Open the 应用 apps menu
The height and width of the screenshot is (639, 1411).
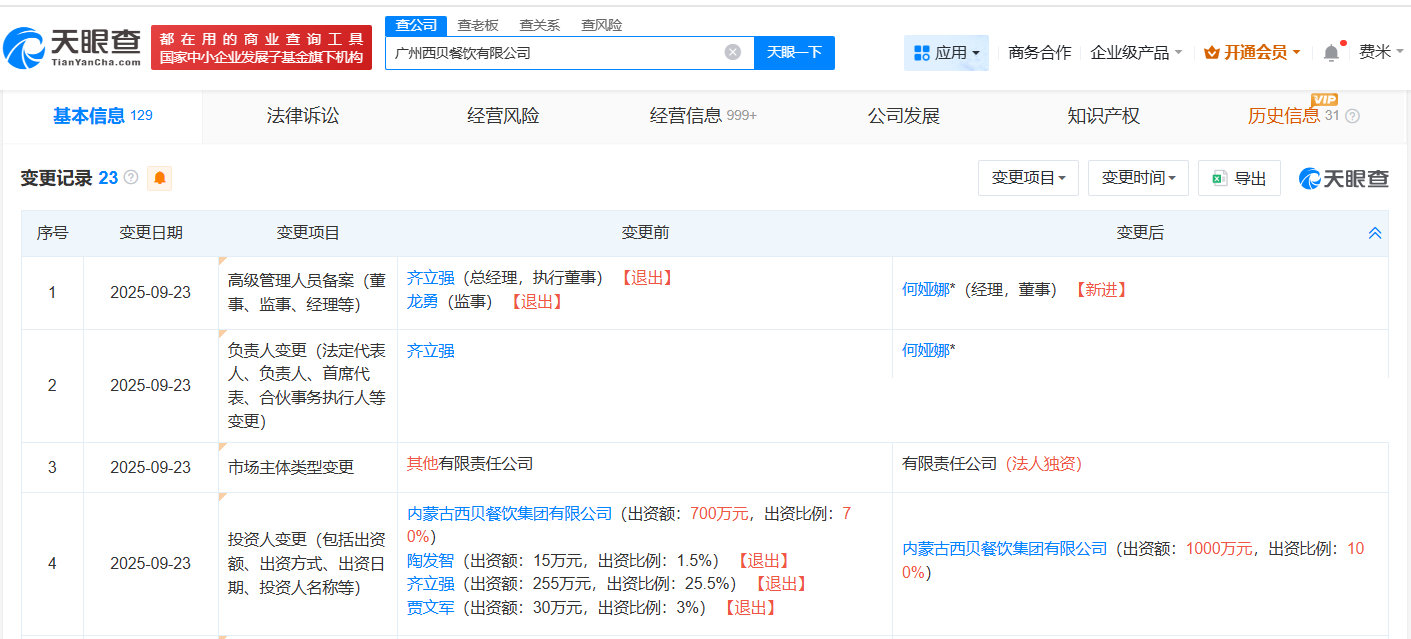946,51
